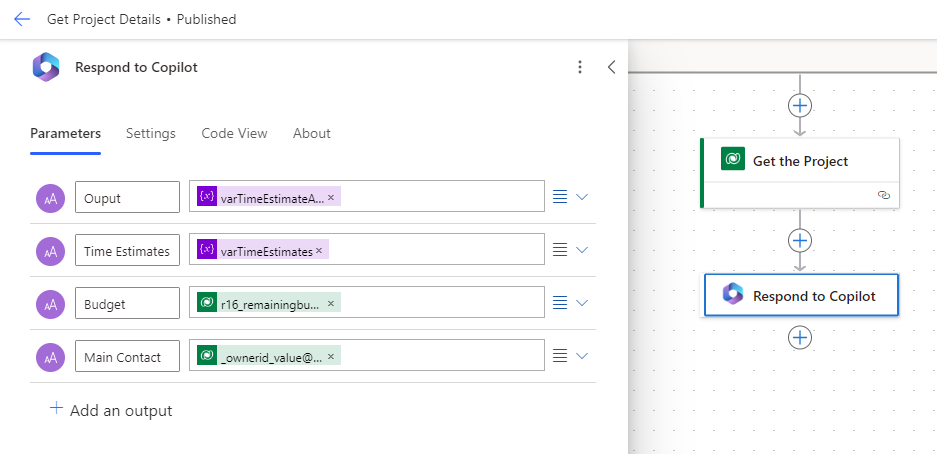Open the Code View tab
The height and width of the screenshot is (454, 937).
234,133
